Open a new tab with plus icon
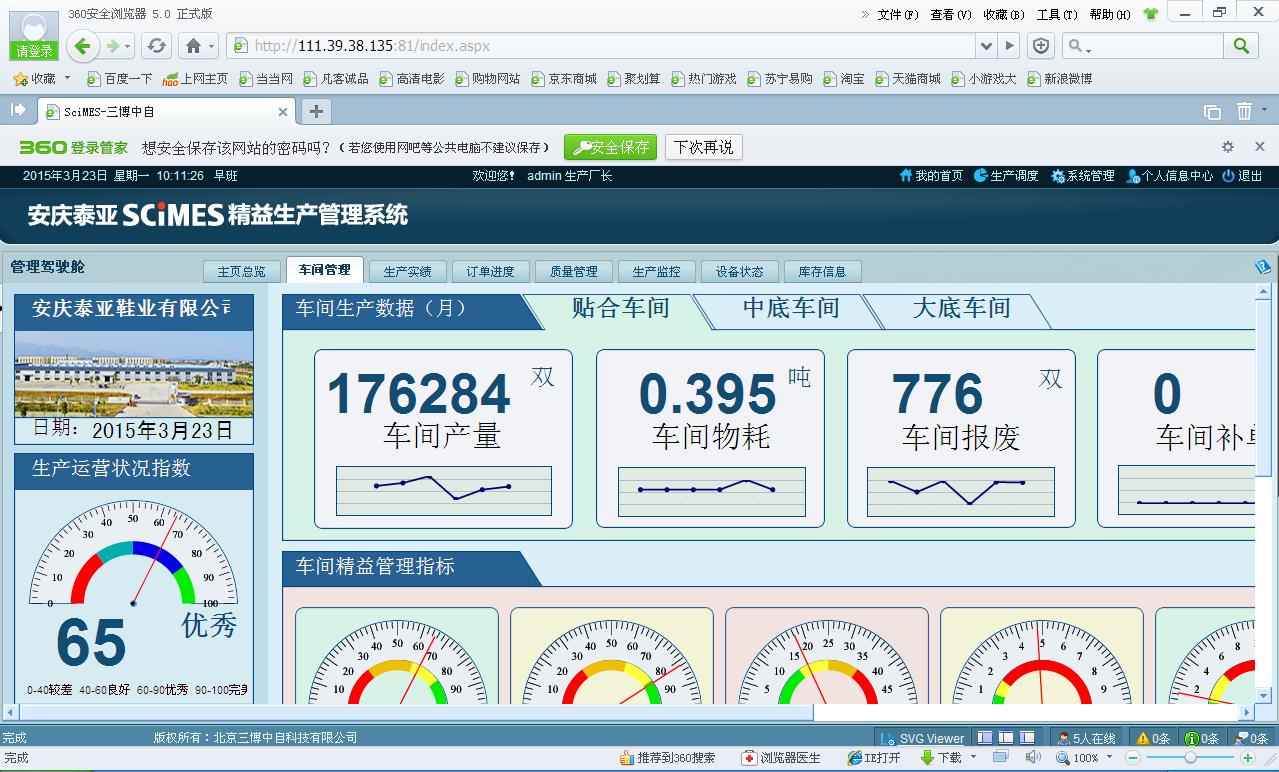The image size is (1279, 772). tap(315, 111)
